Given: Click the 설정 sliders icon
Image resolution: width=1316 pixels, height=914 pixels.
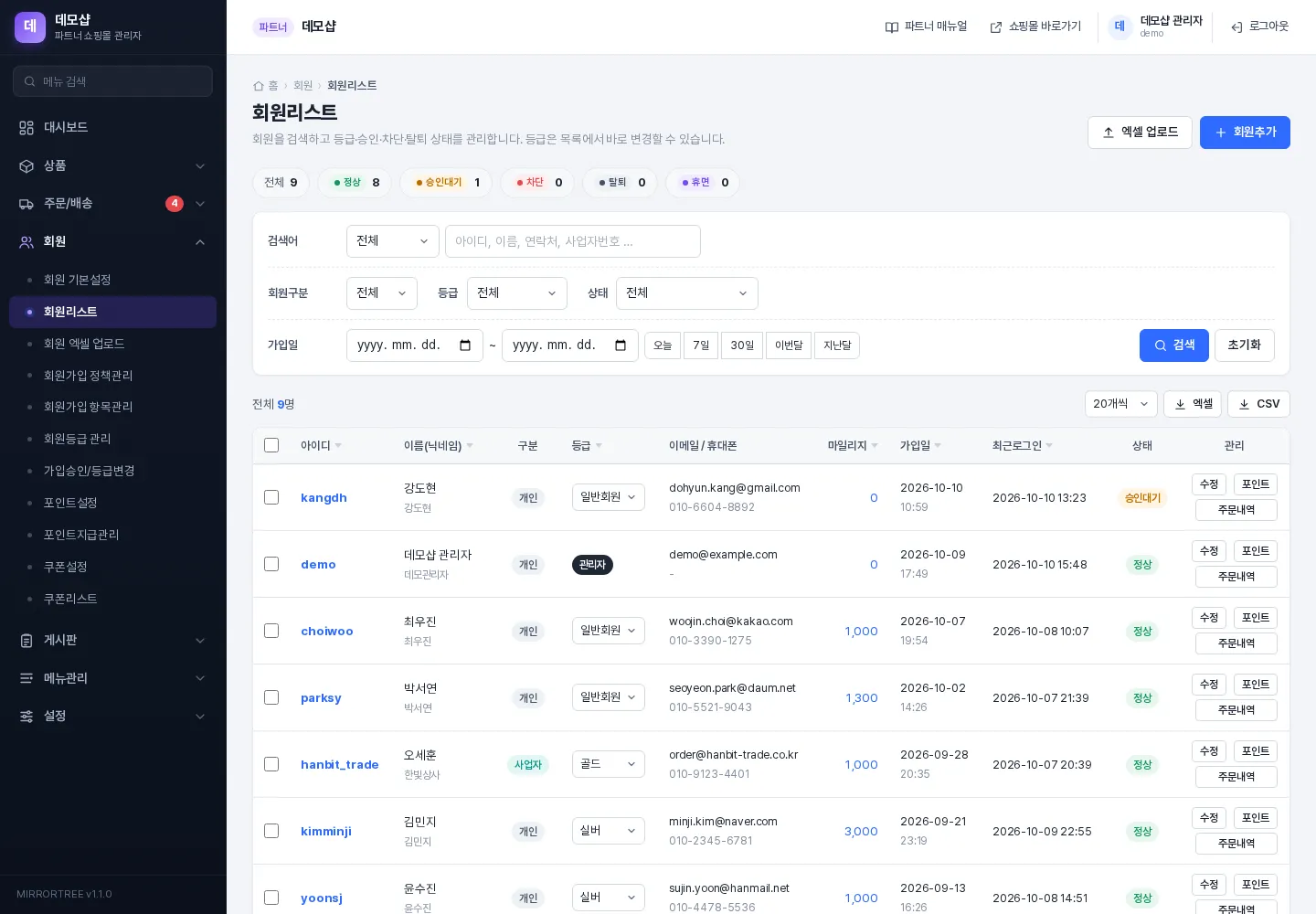Looking at the screenshot, I should coord(27,717).
